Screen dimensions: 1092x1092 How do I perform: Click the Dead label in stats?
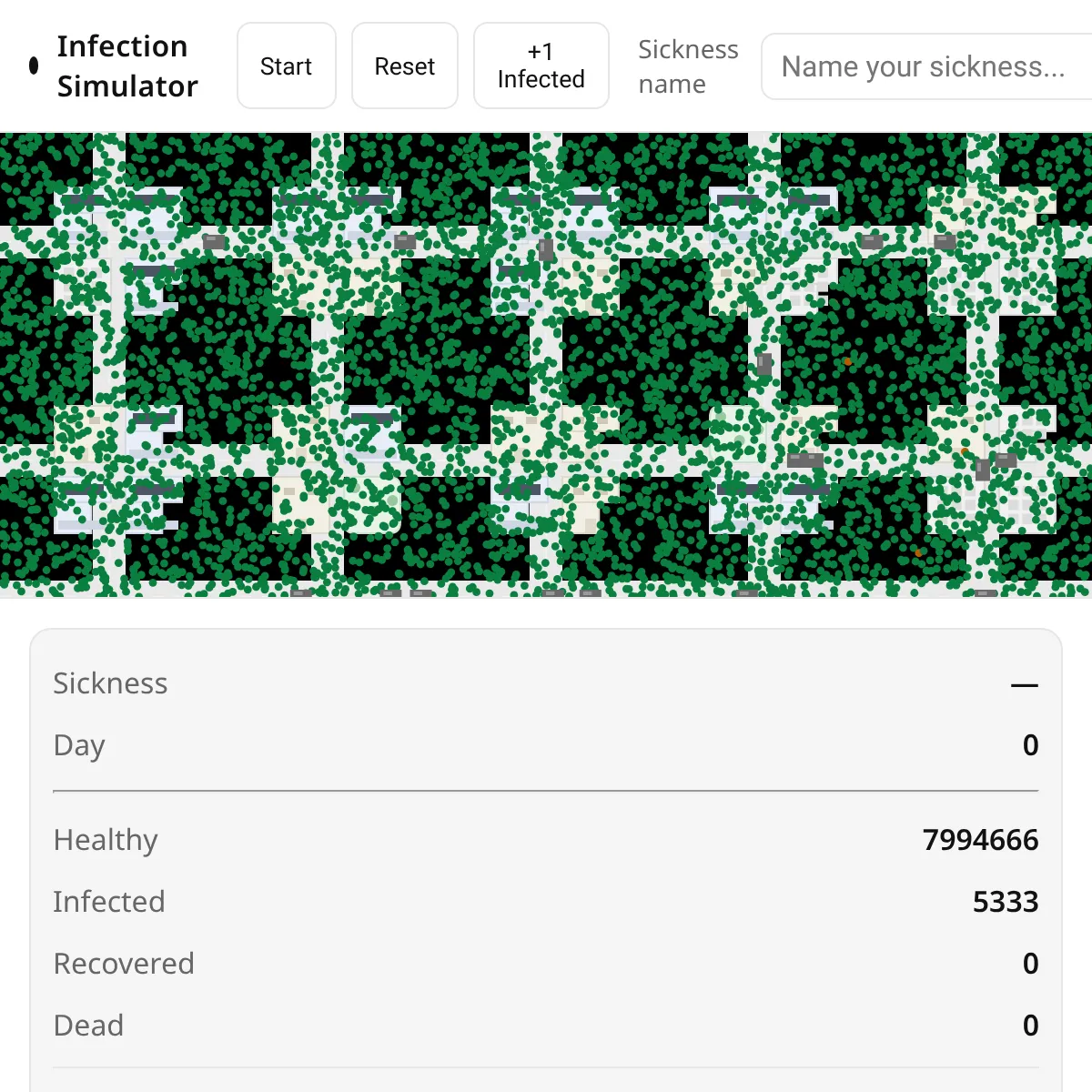(88, 1026)
